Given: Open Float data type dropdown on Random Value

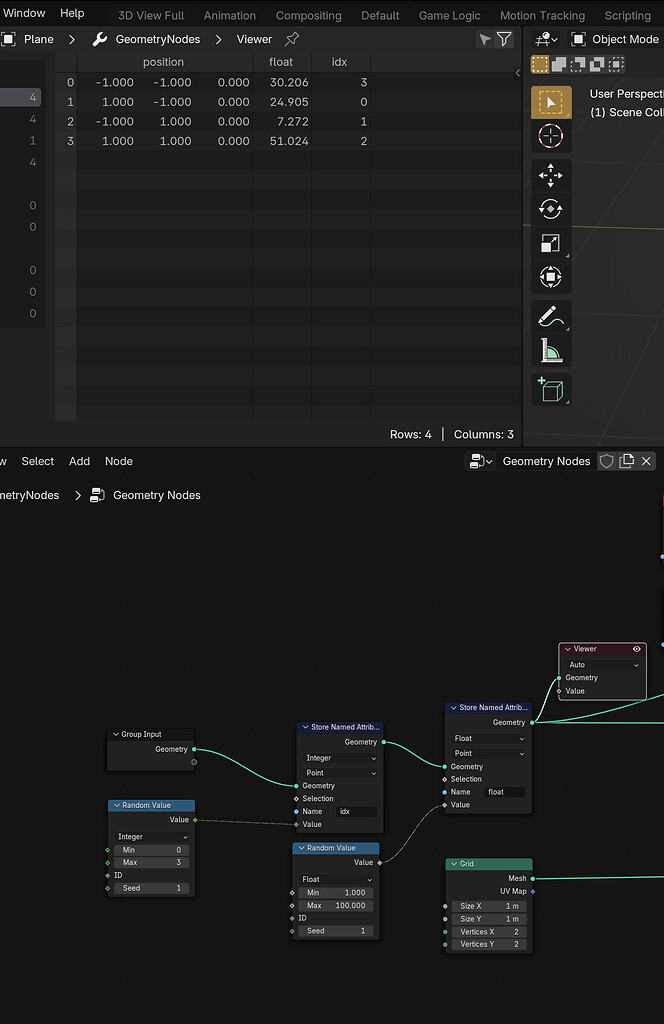Looking at the screenshot, I should coord(336,879).
